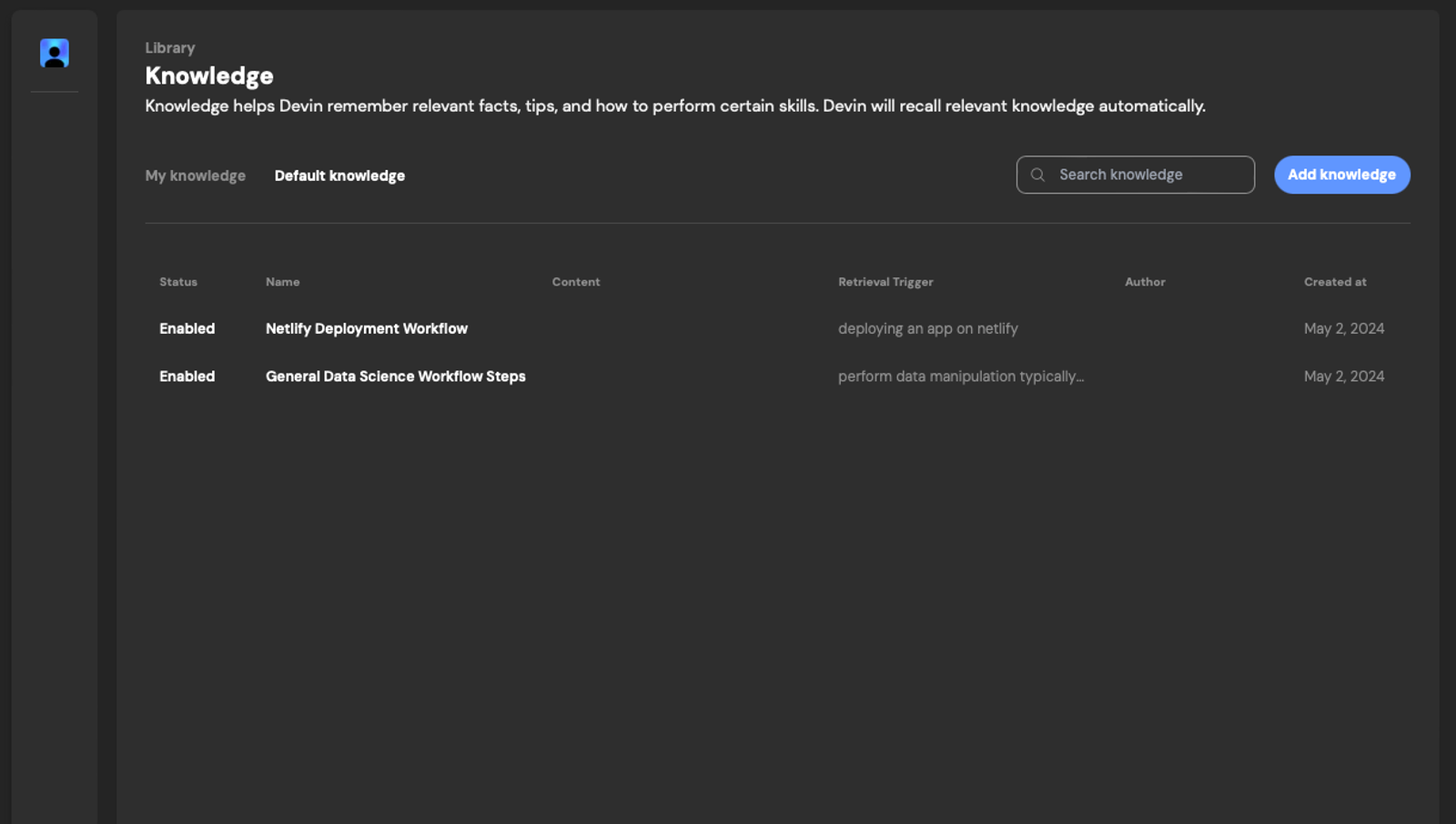The height and width of the screenshot is (824, 1456).
Task: Click the Status column header
Action: 178,282
